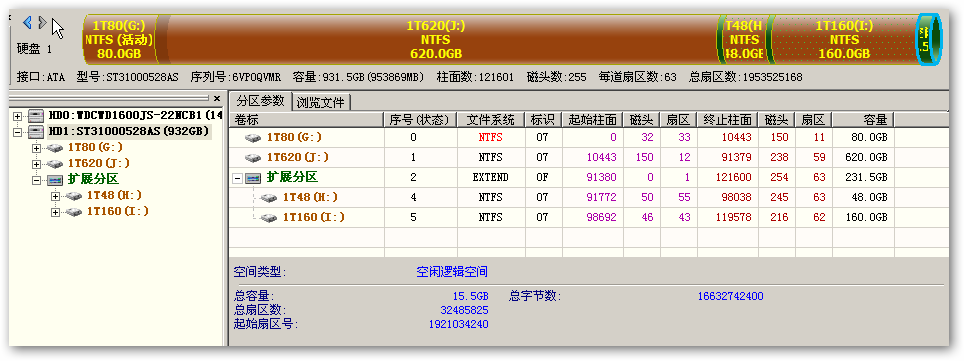This screenshot has height=361, width=964.
Task: Click the 终止柱面 column header
Action: (727, 119)
